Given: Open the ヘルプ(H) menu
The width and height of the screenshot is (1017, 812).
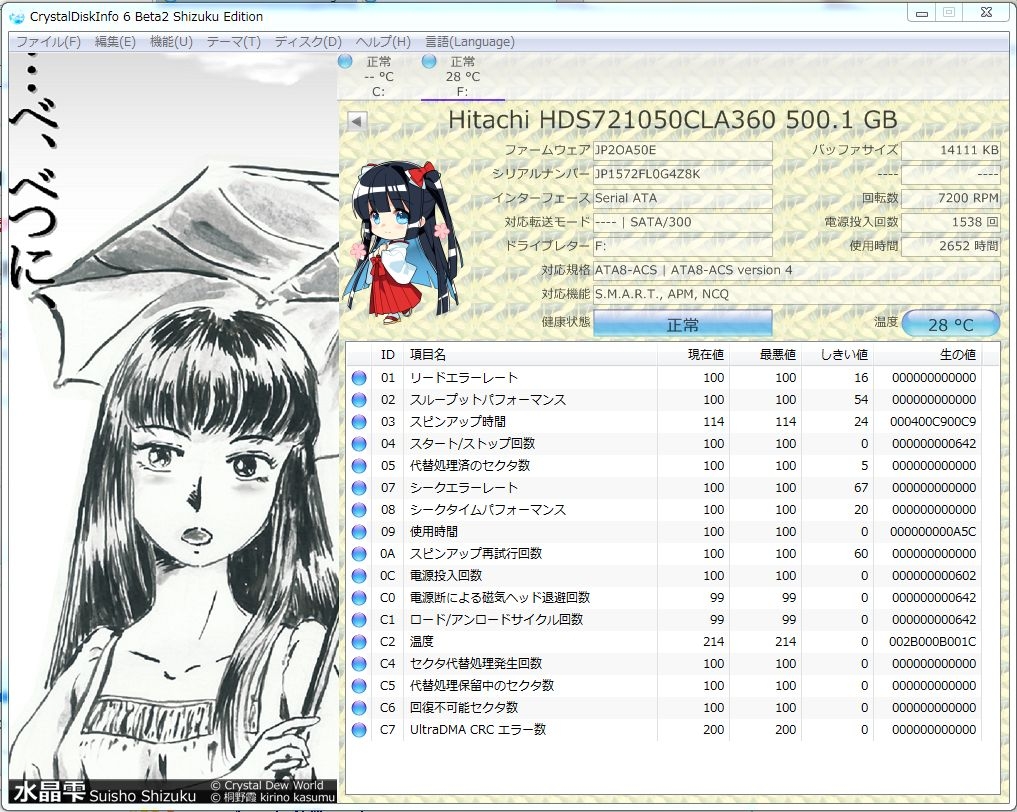Looking at the screenshot, I should pos(383,42).
